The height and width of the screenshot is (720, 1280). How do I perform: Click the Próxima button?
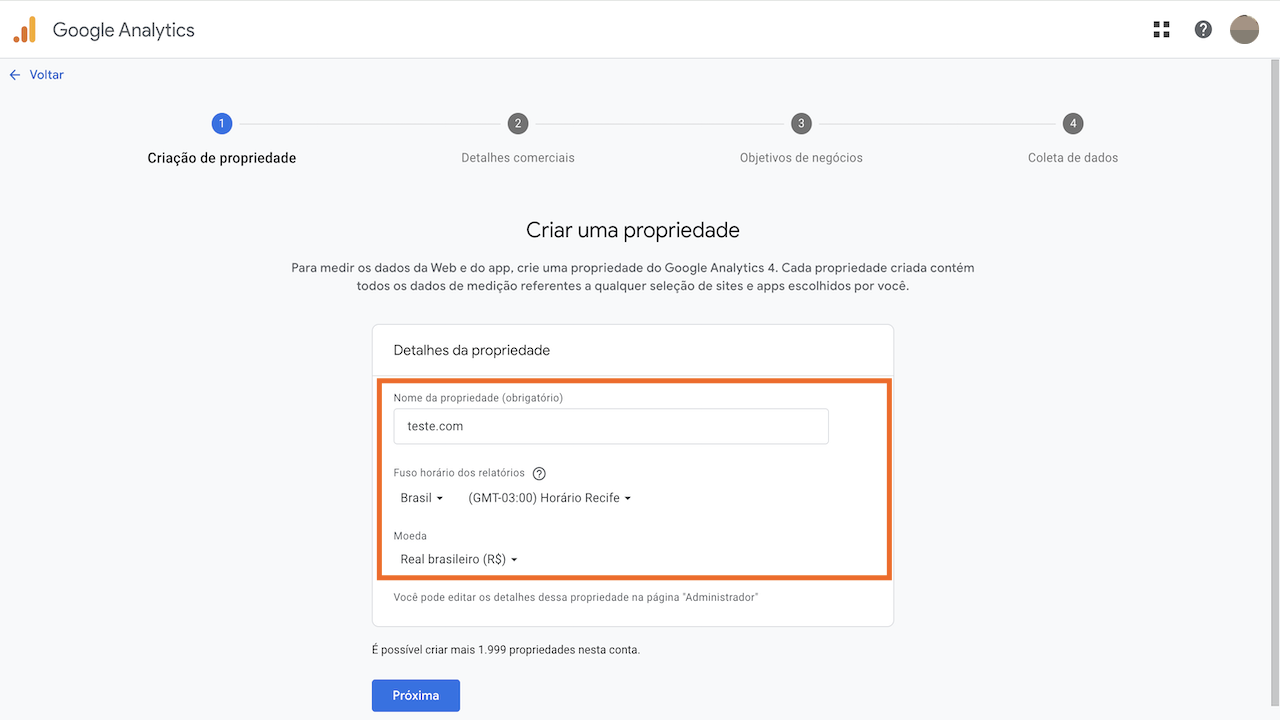(415, 695)
